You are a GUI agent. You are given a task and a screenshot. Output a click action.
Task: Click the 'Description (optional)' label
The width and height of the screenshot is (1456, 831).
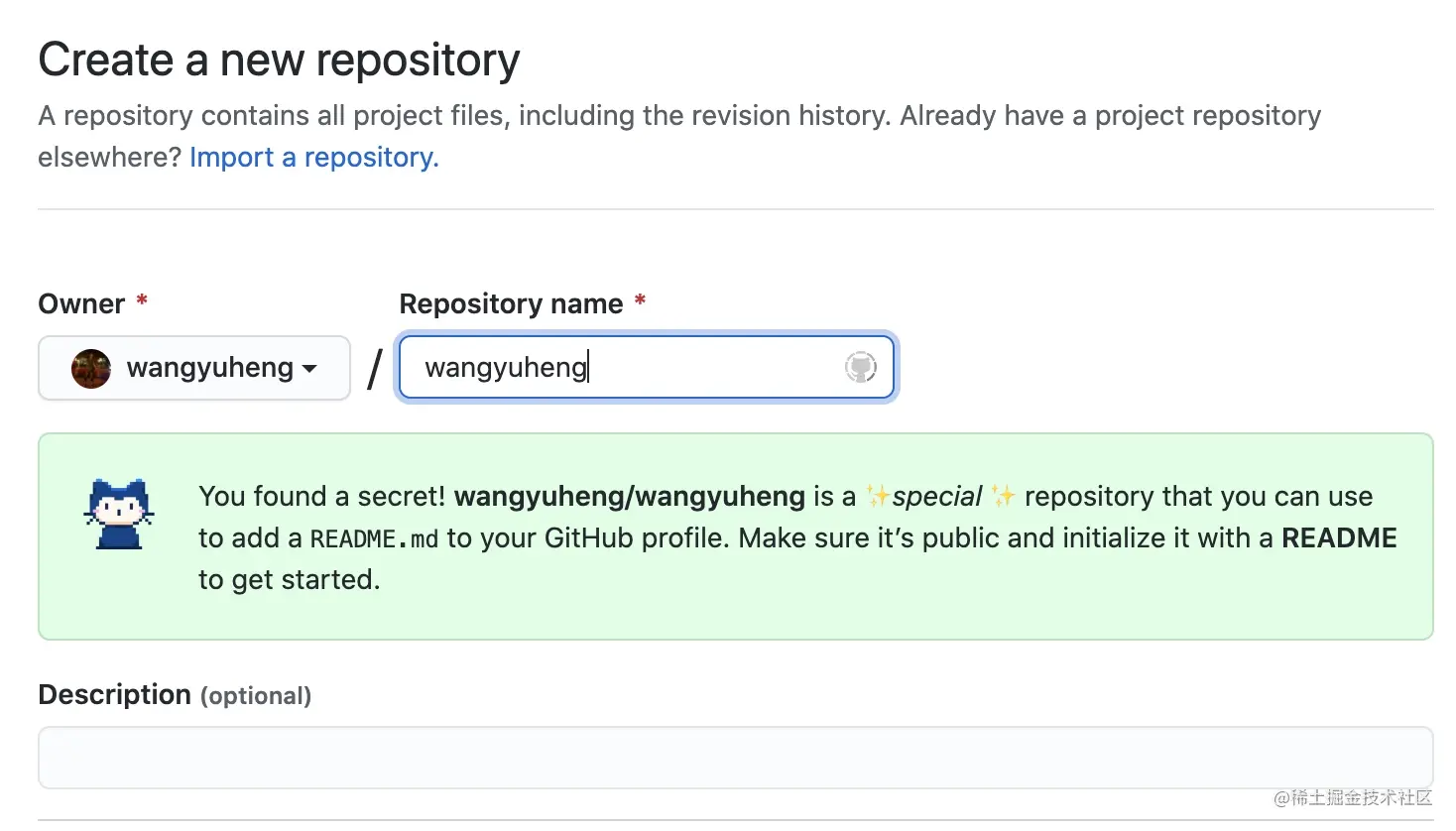point(175,694)
